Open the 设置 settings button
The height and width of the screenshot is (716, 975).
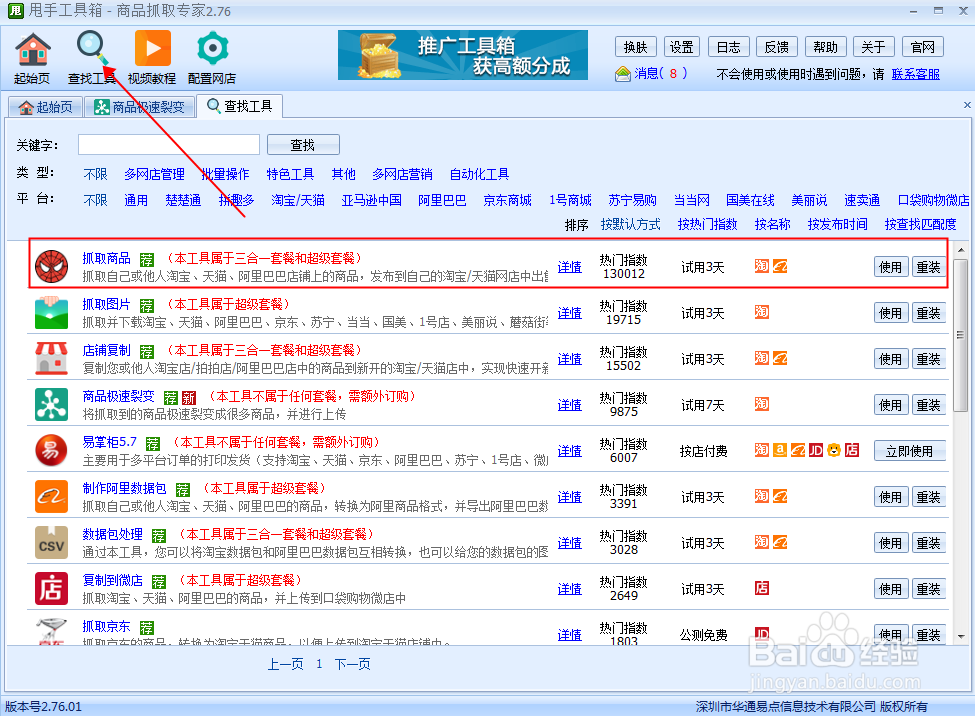(682, 47)
